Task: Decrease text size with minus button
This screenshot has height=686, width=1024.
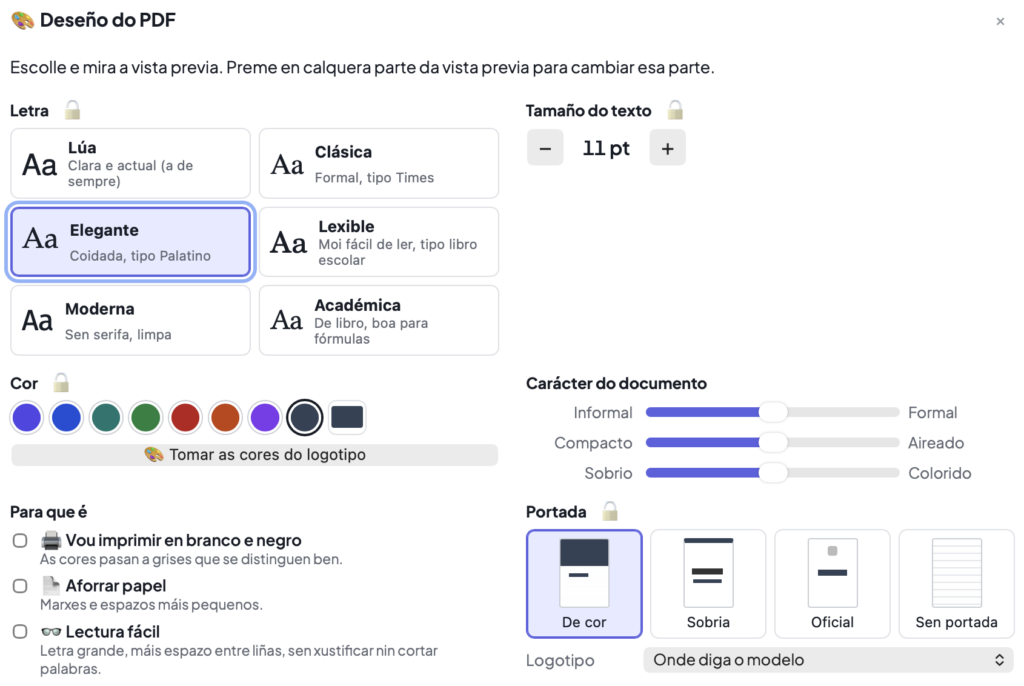Action: coord(545,148)
